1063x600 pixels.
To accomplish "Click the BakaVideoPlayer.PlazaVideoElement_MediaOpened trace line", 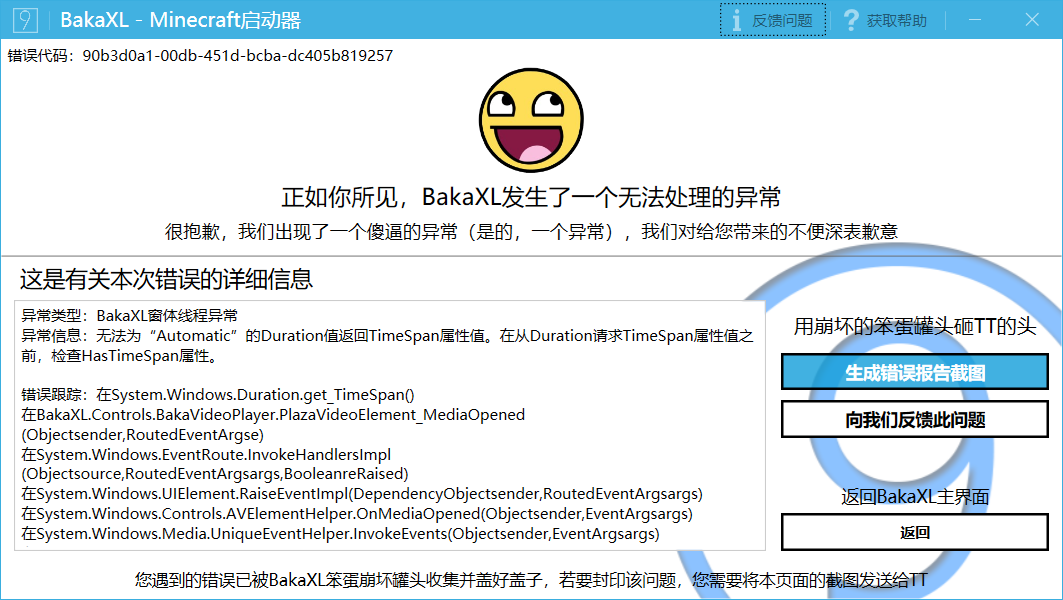I will coord(273,424).
